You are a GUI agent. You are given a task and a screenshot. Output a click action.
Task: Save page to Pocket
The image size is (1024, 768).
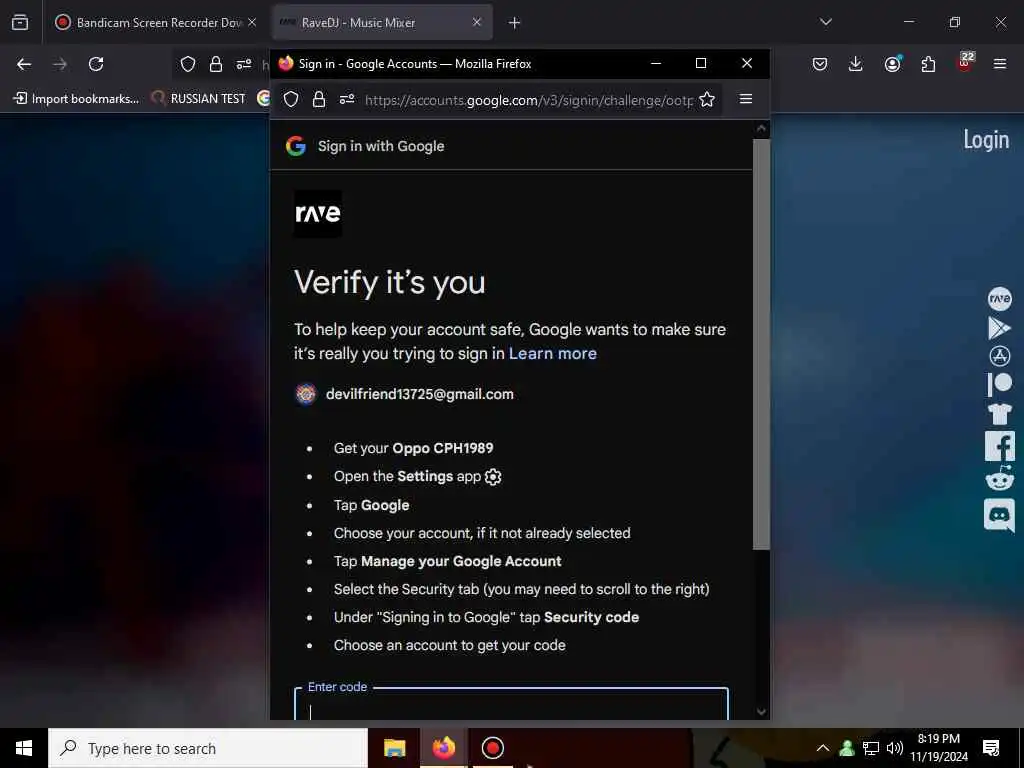(x=820, y=64)
